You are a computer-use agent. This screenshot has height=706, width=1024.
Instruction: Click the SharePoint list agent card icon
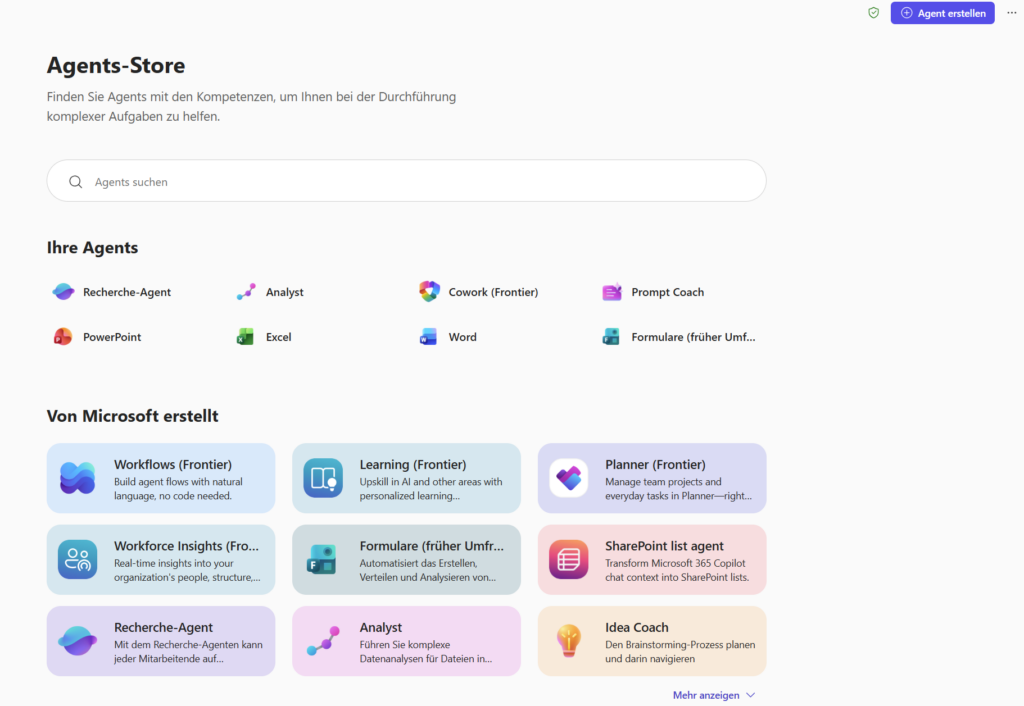tap(569, 560)
